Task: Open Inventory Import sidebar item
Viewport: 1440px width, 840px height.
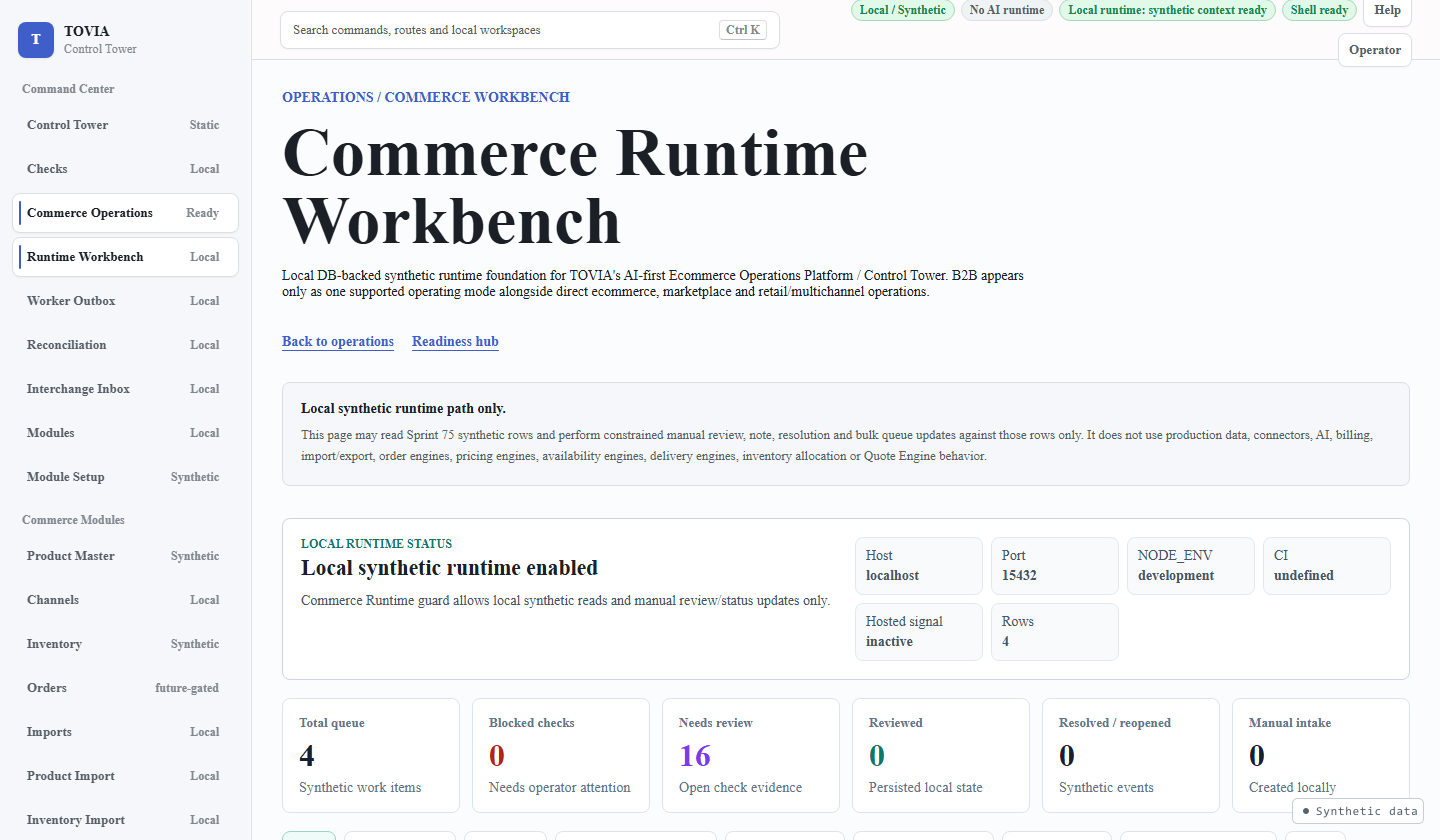Action: coord(125,820)
